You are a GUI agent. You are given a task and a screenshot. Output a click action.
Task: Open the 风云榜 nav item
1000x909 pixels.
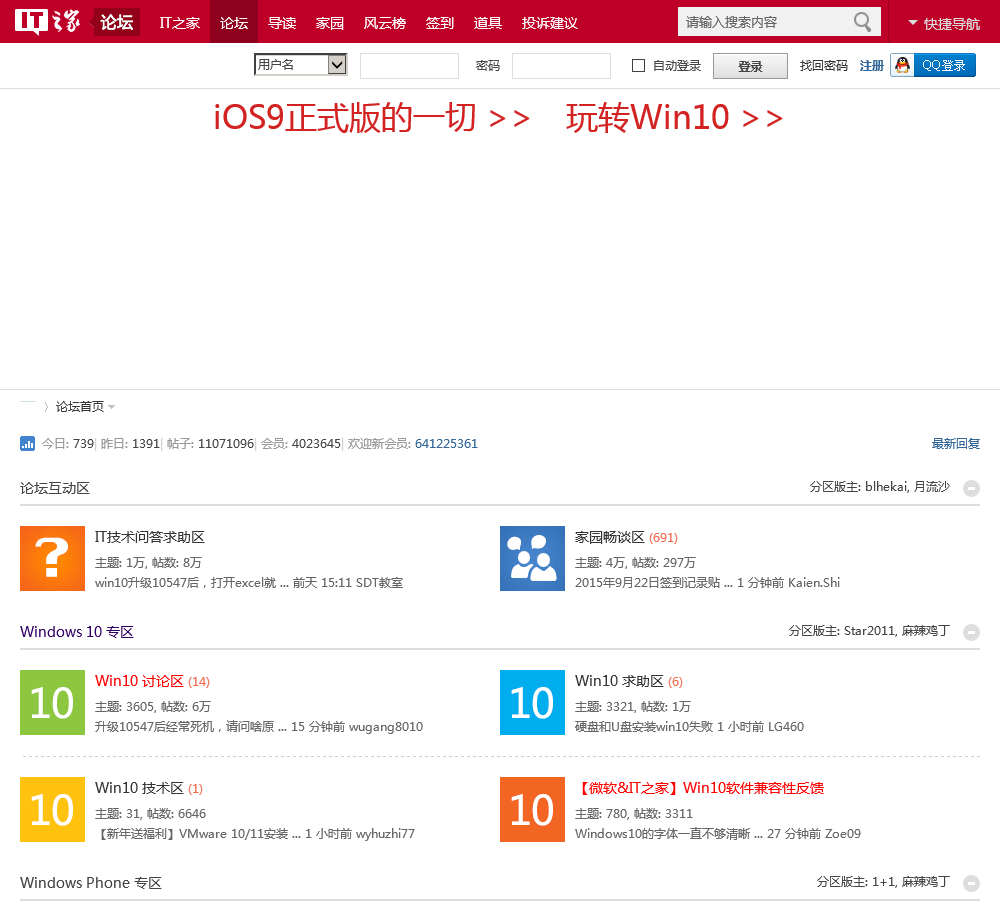click(385, 23)
